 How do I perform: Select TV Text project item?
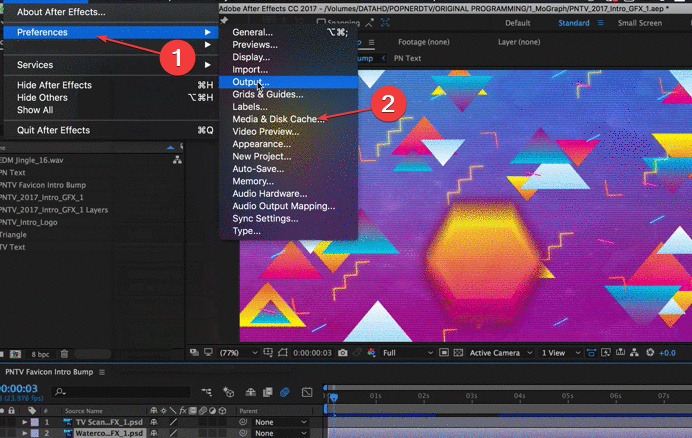pyautogui.click(x=13, y=247)
